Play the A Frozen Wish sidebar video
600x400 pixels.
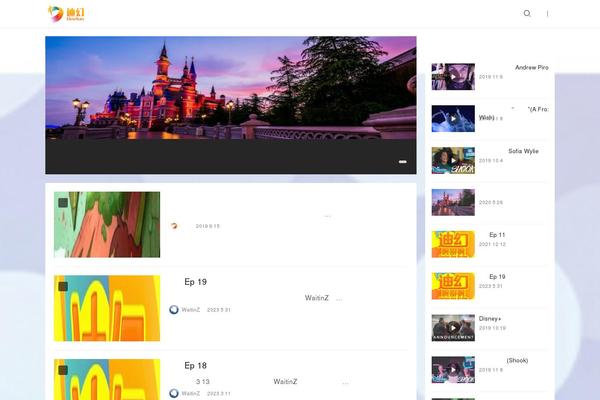click(x=453, y=119)
